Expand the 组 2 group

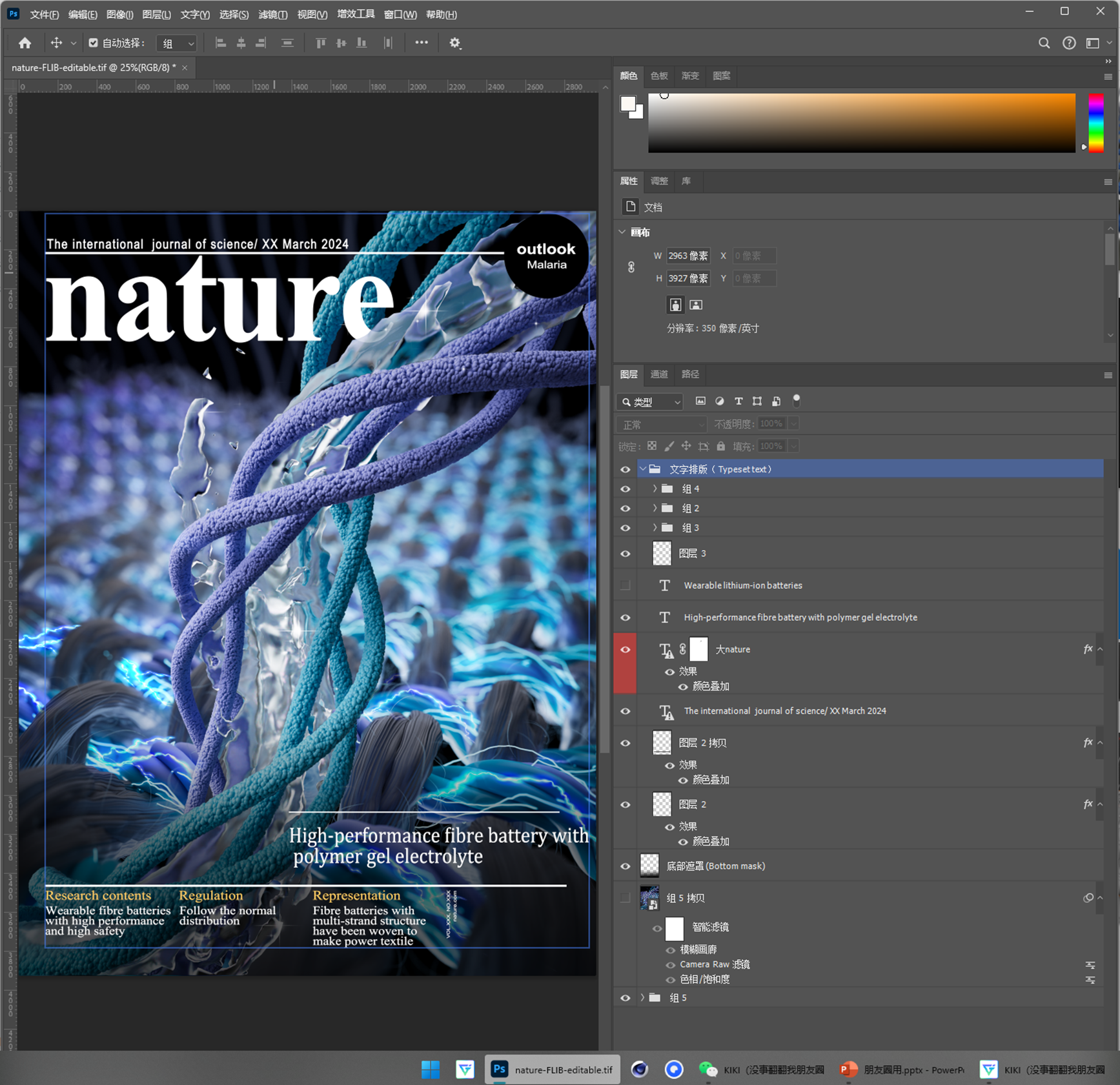click(x=655, y=509)
